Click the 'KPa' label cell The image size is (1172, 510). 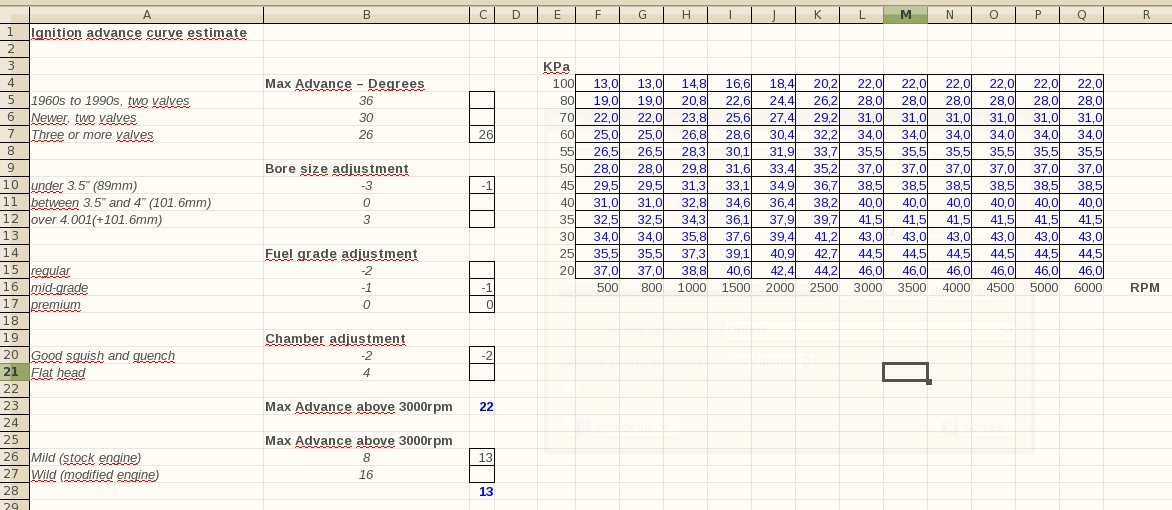(556, 67)
